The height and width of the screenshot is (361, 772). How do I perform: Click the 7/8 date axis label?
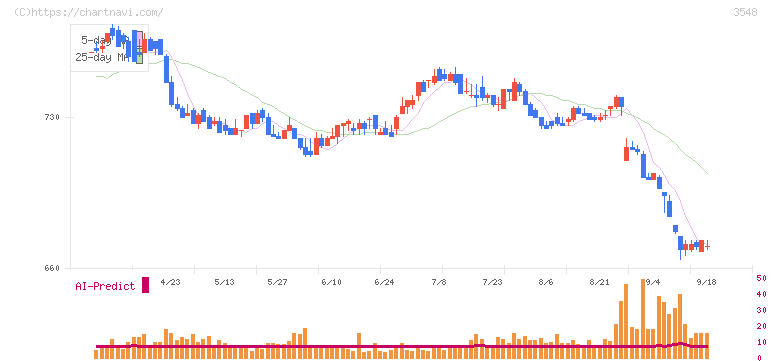click(439, 282)
